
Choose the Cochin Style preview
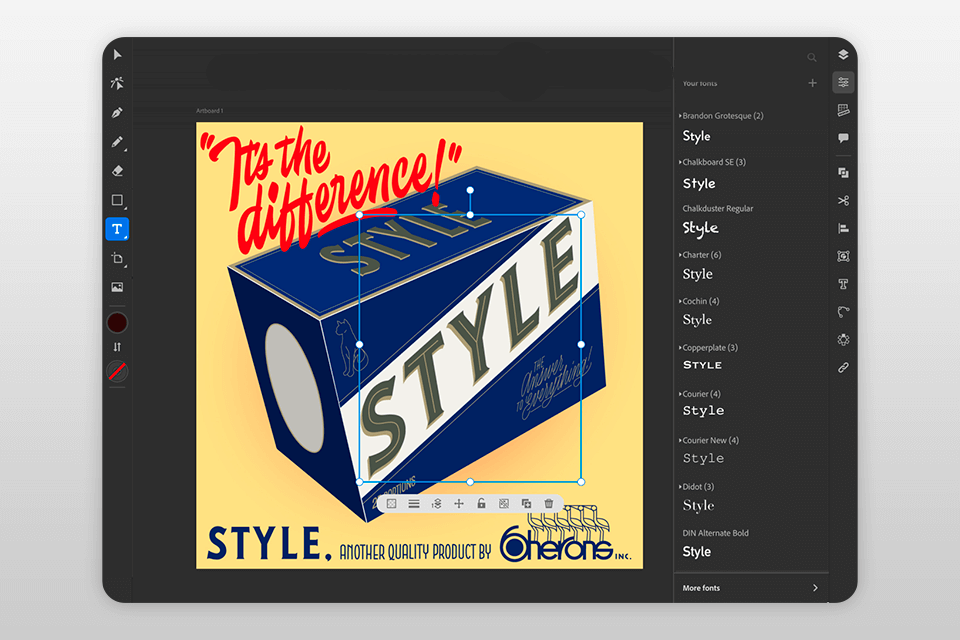coord(697,320)
